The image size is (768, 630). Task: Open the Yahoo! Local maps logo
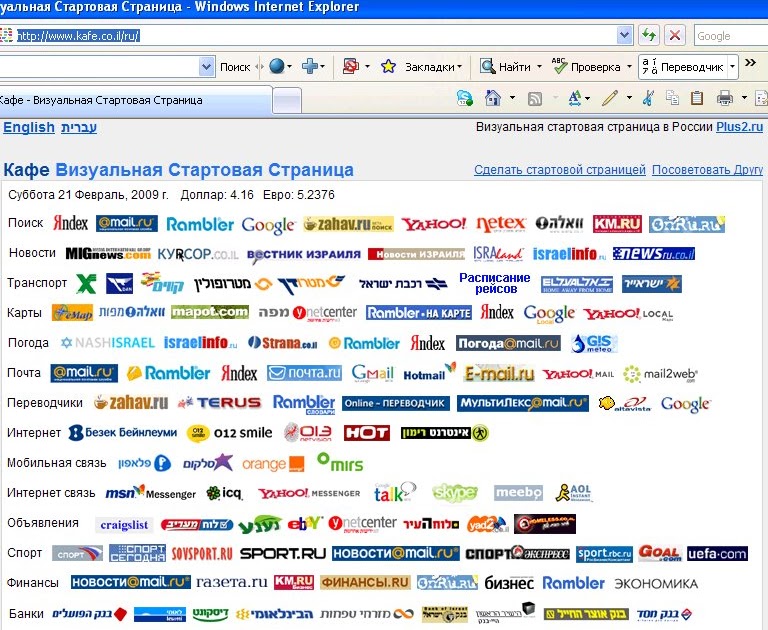point(628,314)
